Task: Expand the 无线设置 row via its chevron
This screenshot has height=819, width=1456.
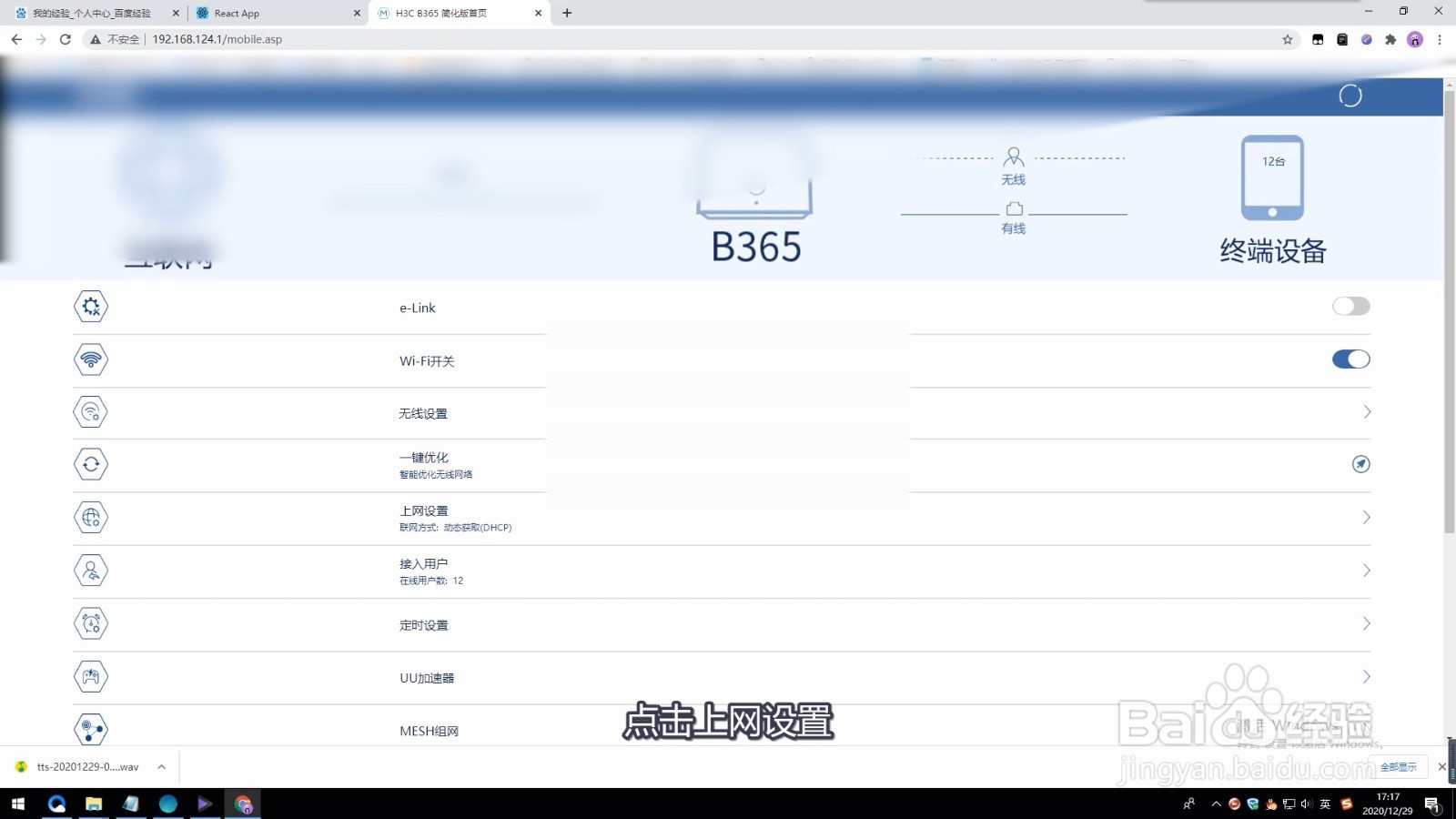Action: pyautogui.click(x=1366, y=411)
